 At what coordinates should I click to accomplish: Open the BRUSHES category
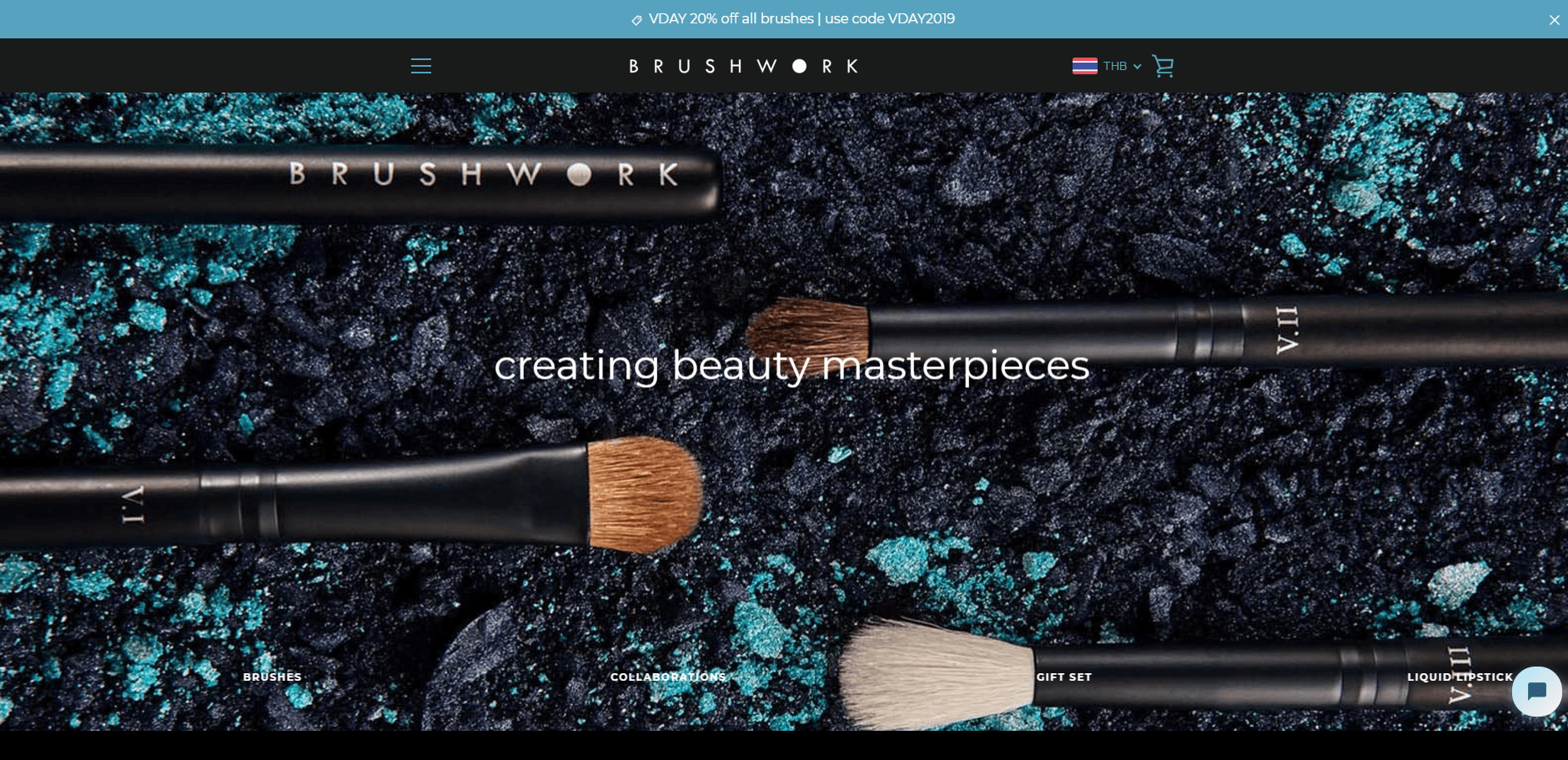(x=273, y=677)
